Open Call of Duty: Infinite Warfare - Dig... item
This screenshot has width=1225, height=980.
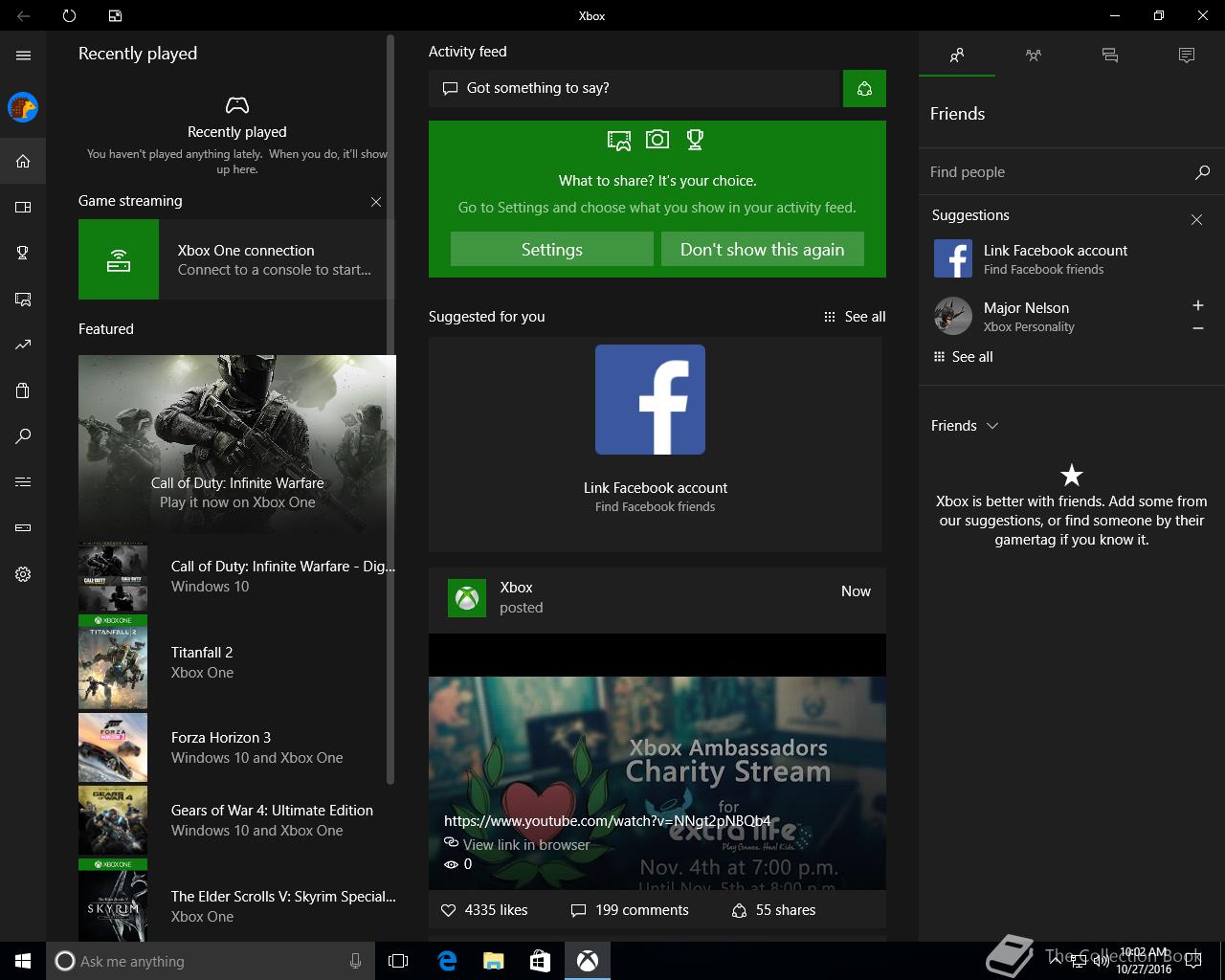click(237, 576)
